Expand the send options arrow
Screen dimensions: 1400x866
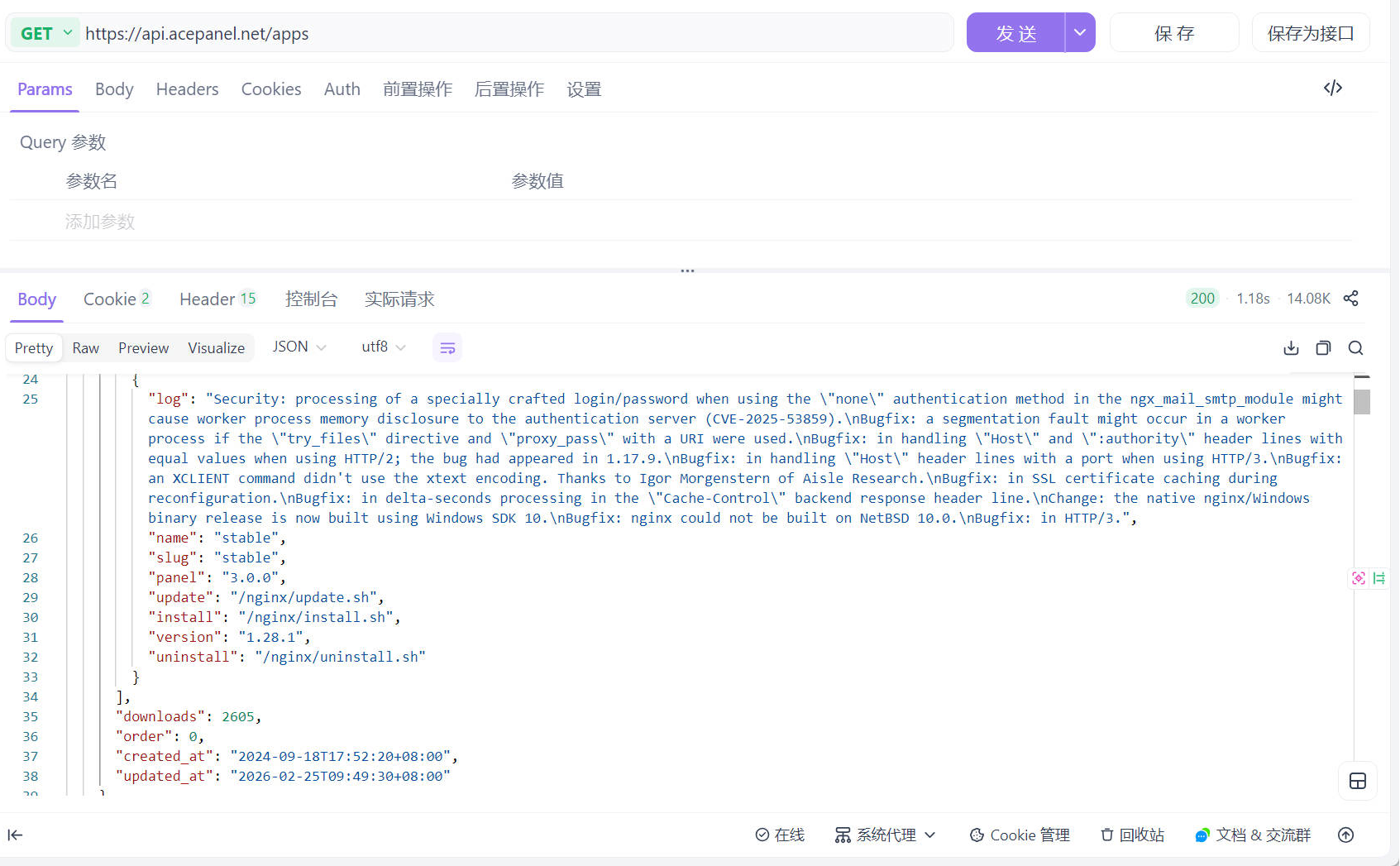tap(1080, 33)
